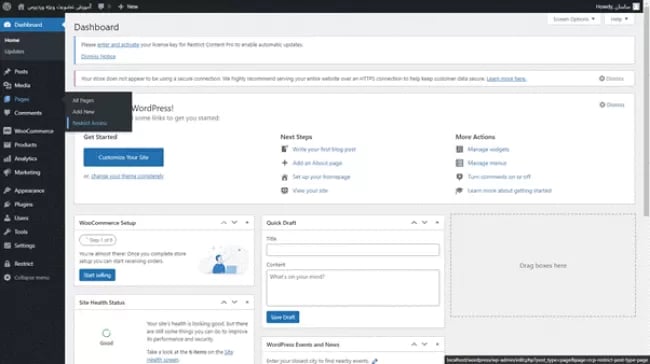This screenshot has height=364, width=650.
Task: Toggle WooCommerce Setup panel
Action: pos(247,223)
